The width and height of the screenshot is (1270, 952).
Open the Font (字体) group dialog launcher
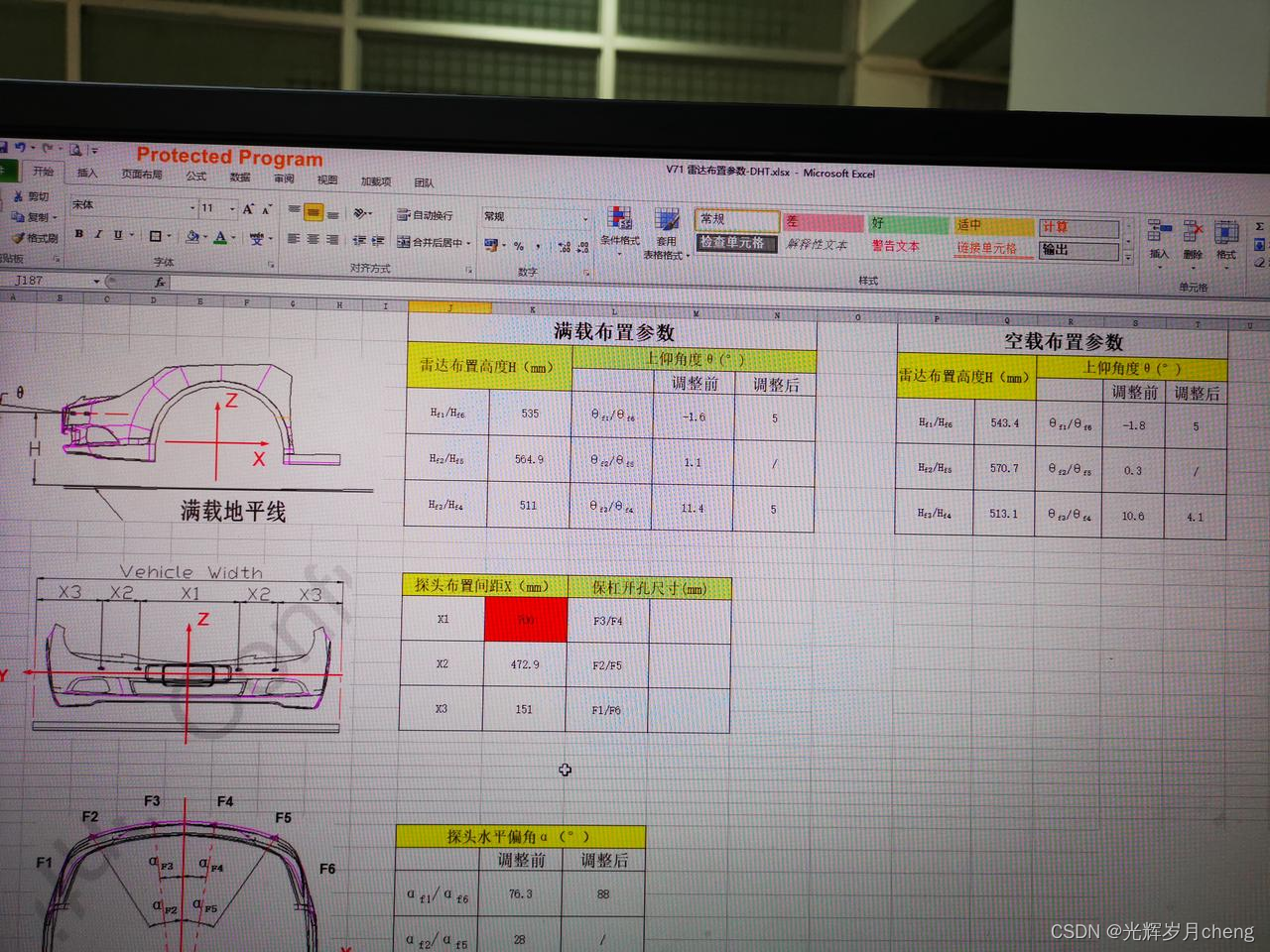coord(271,265)
